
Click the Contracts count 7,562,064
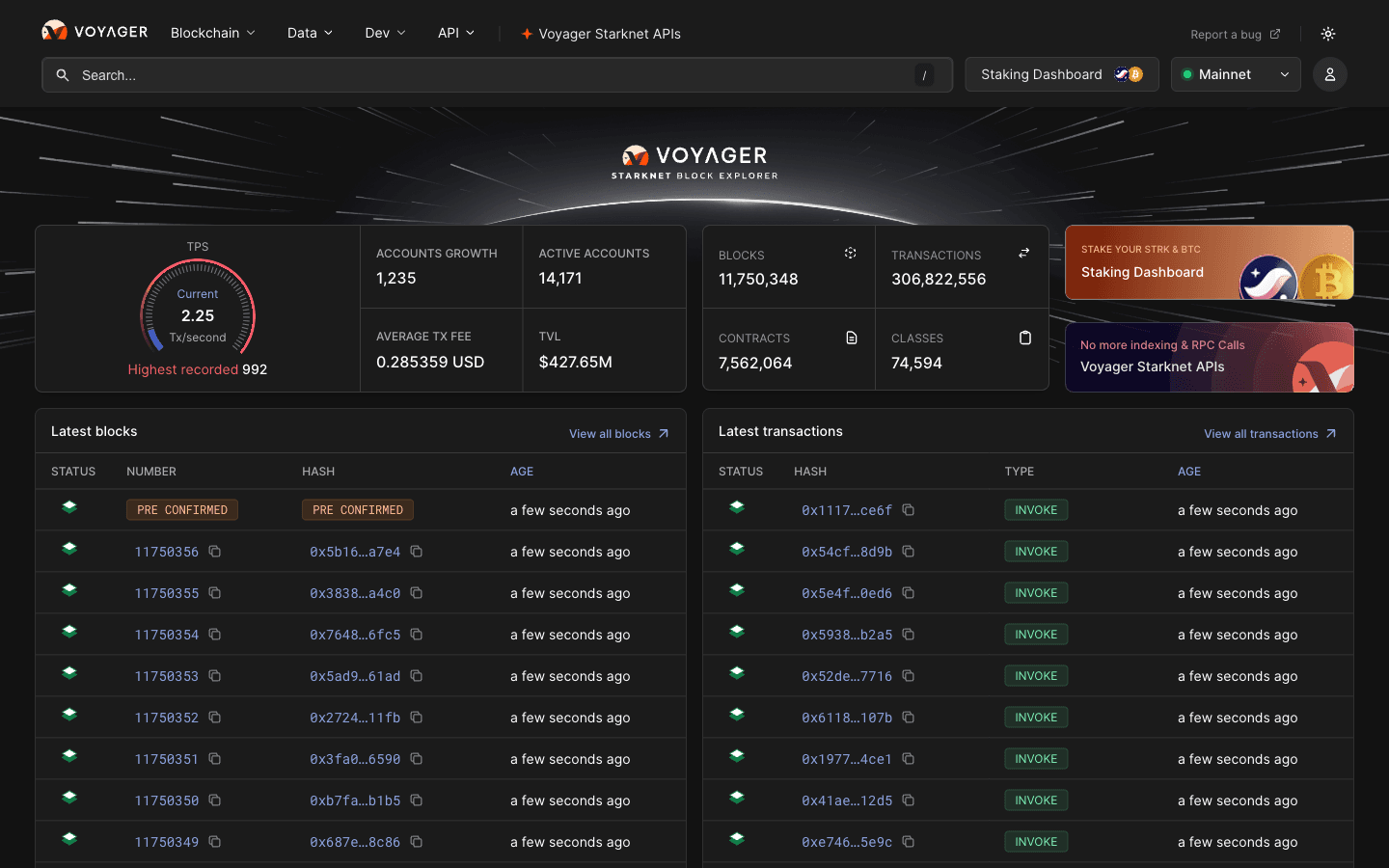click(755, 364)
